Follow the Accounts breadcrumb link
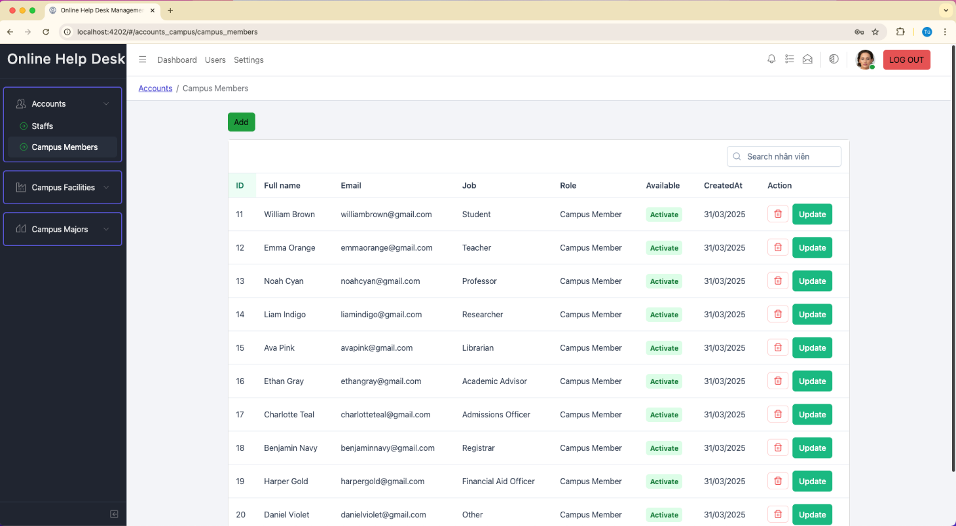The image size is (956, 526). pos(155,88)
